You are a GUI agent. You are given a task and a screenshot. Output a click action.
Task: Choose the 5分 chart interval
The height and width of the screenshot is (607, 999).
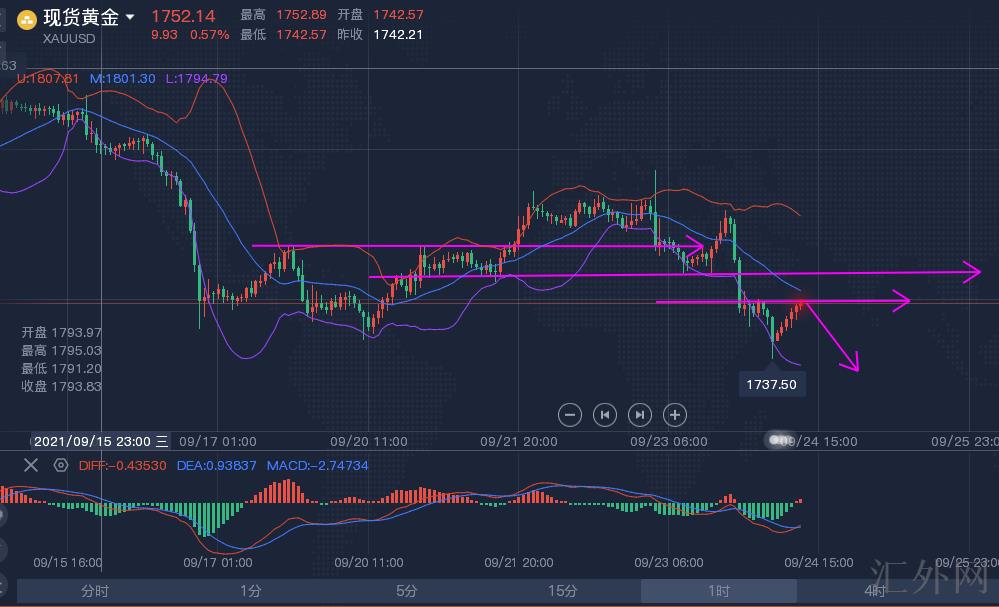406,591
